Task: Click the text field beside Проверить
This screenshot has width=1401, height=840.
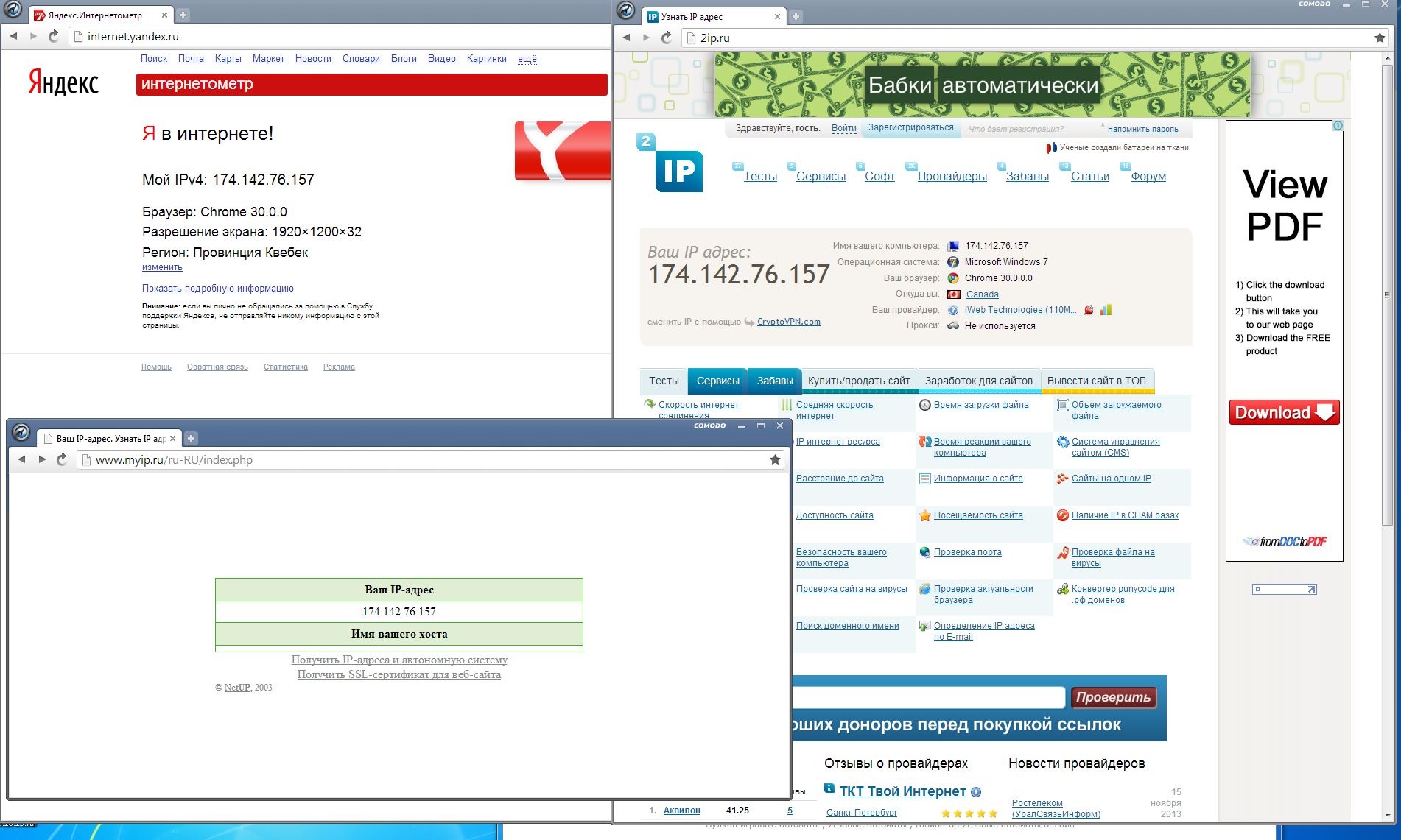Action: pyautogui.click(x=928, y=697)
